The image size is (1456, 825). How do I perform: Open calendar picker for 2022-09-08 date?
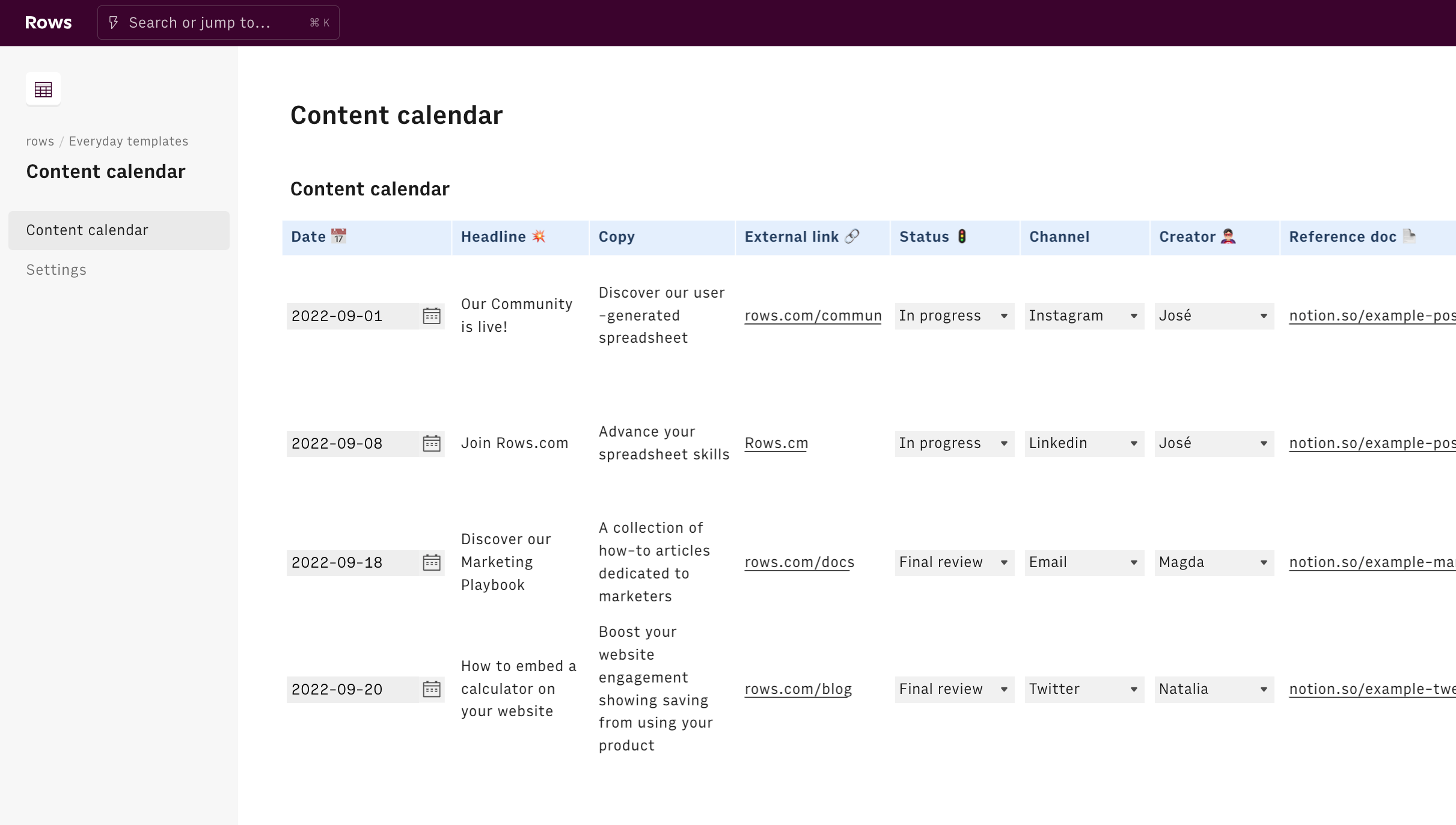point(431,443)
